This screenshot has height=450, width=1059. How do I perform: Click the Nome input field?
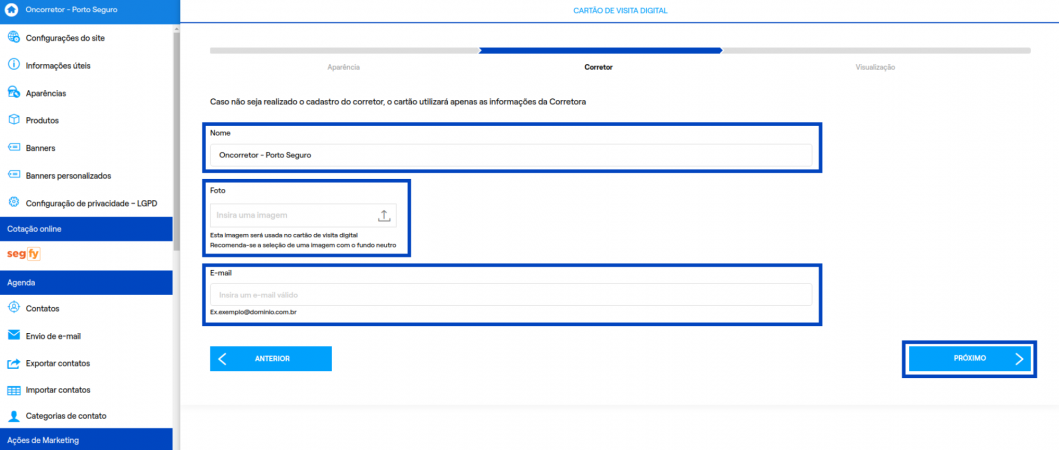pos(511,155)
